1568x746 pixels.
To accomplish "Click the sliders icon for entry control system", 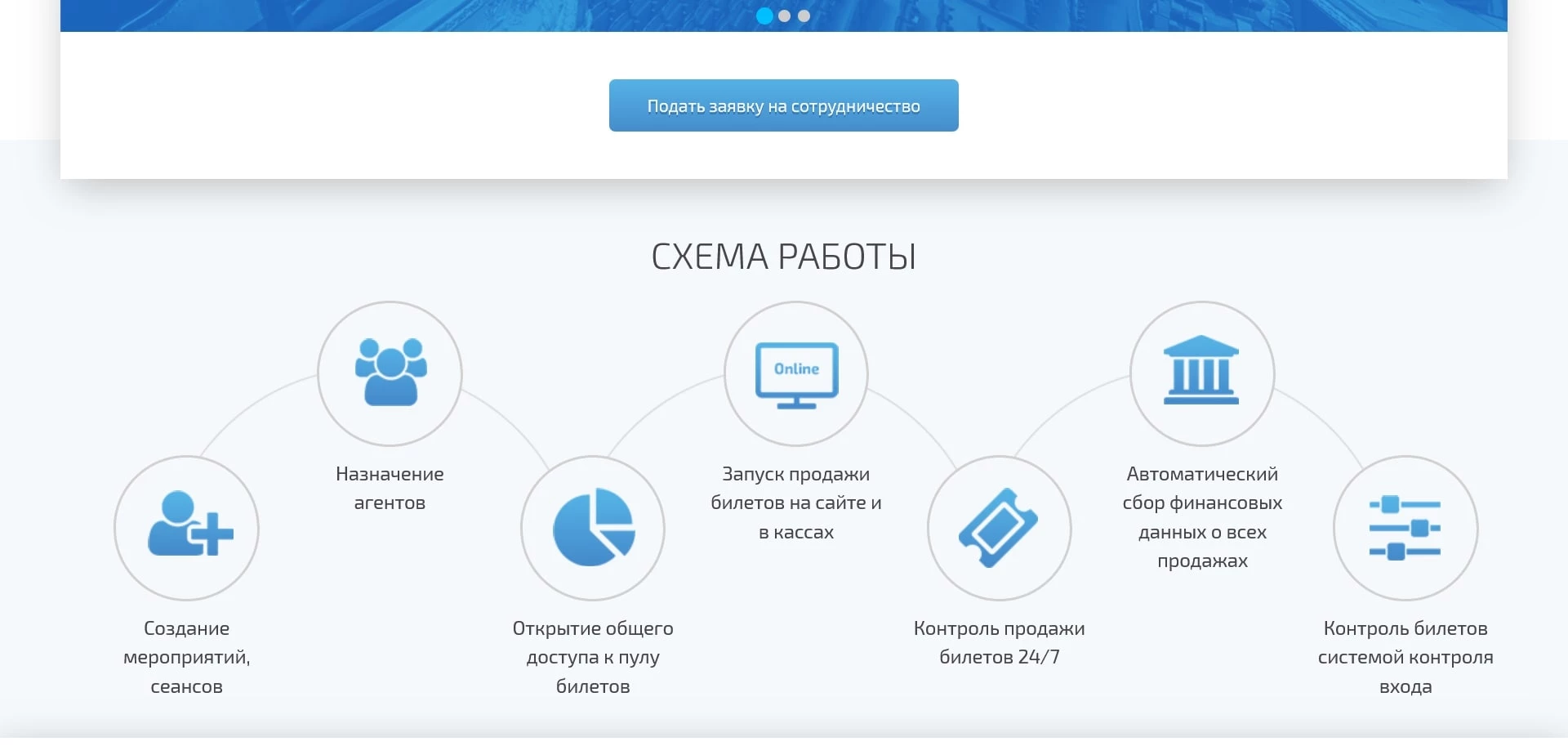I will tap(1405, 528).
